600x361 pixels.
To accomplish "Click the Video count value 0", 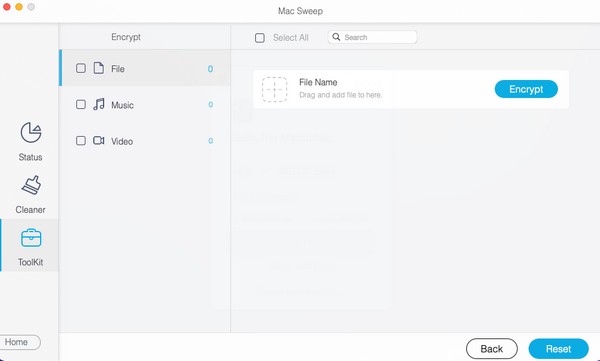I will (x=210, y=141).
